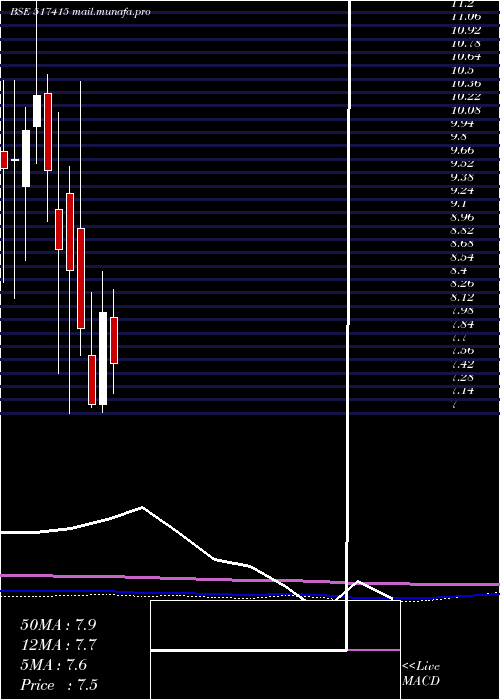Click the '<<Live MACD' label
This screenshot has height=700, width=500.
click(421, 674)
